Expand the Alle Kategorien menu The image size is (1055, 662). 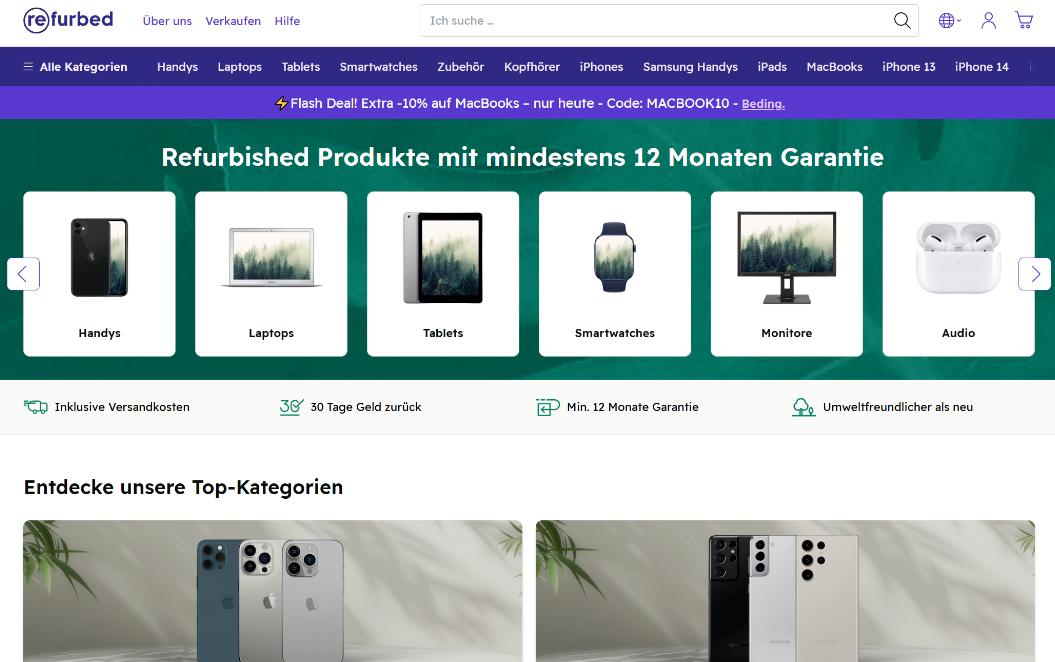coord(75,67)
